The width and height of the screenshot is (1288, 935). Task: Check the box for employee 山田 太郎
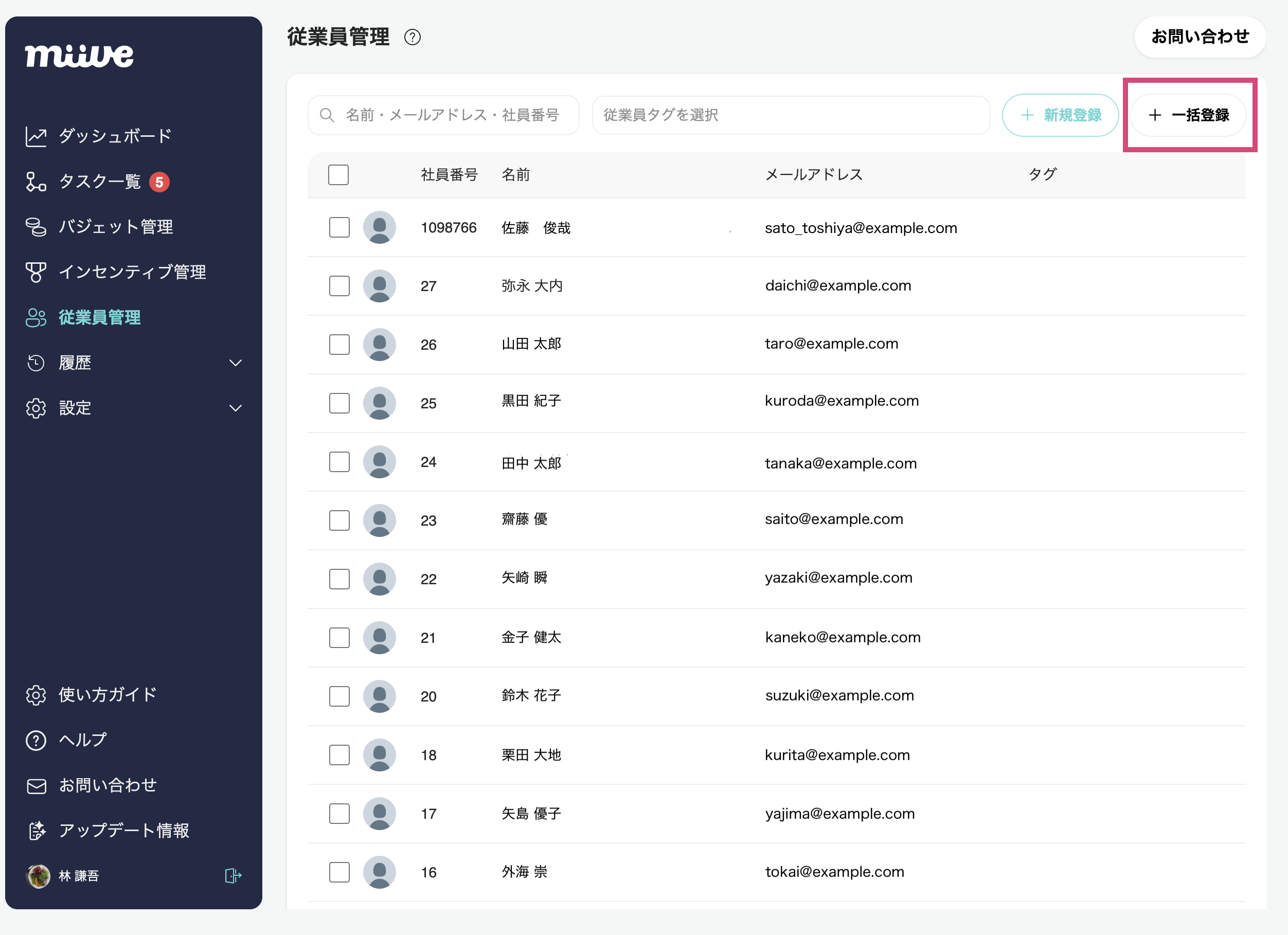point(339,345)
